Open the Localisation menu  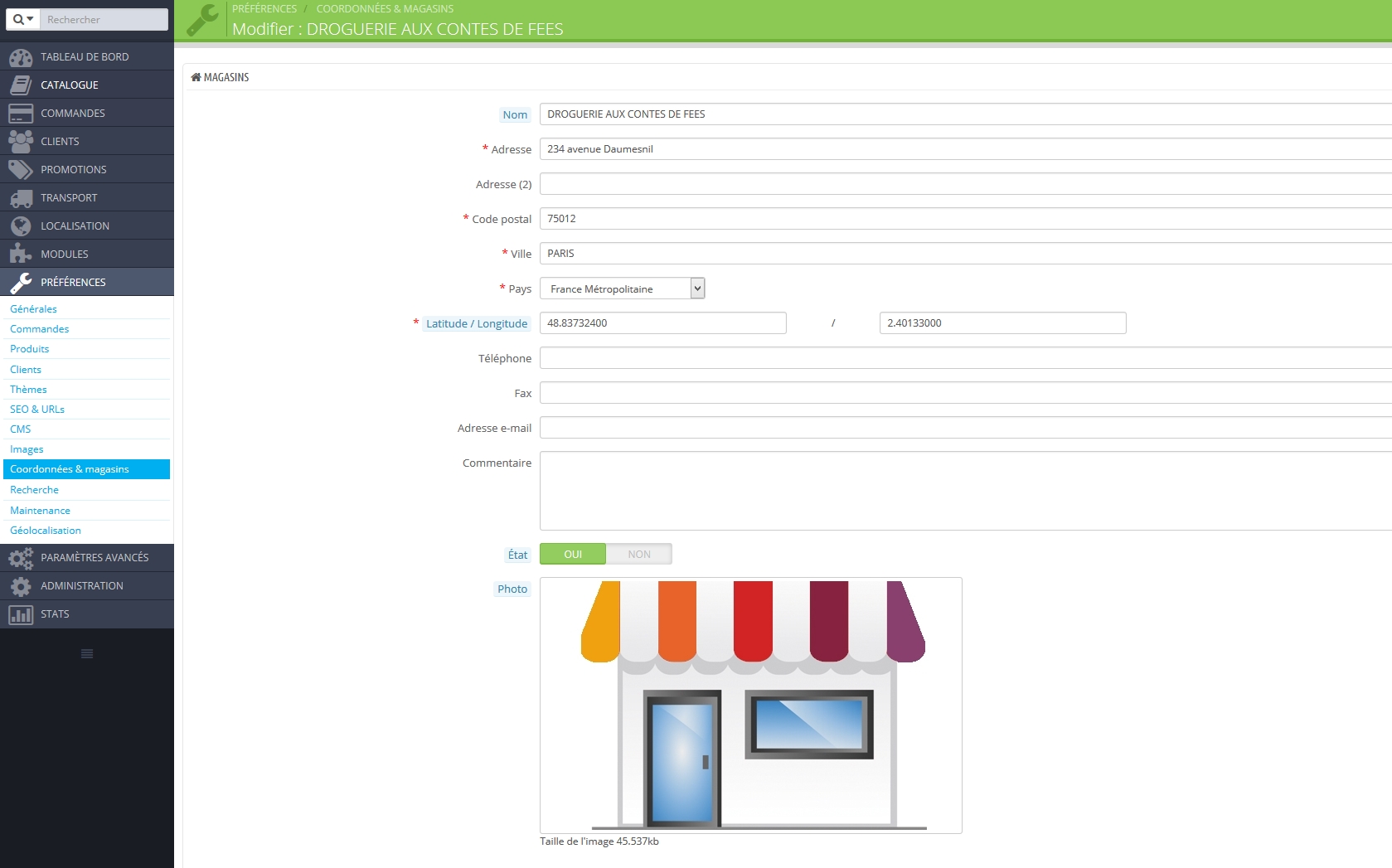coord(87,226)
